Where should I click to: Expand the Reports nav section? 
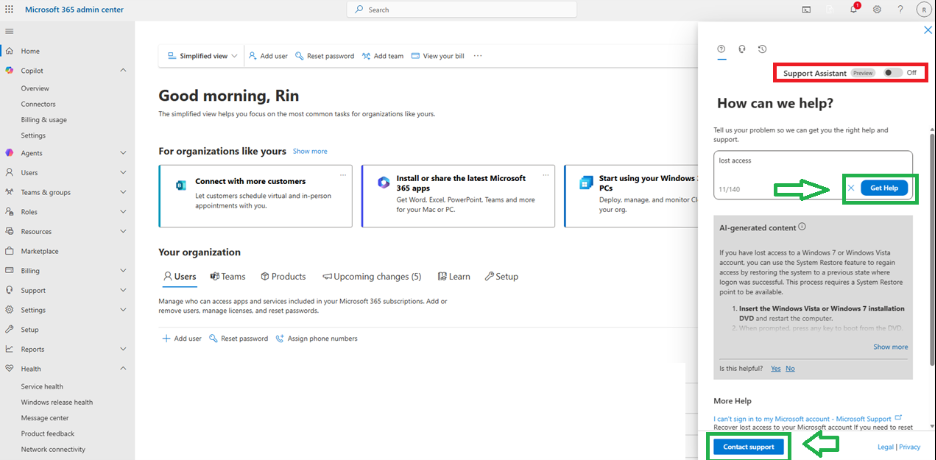click(x=123, y=349)
